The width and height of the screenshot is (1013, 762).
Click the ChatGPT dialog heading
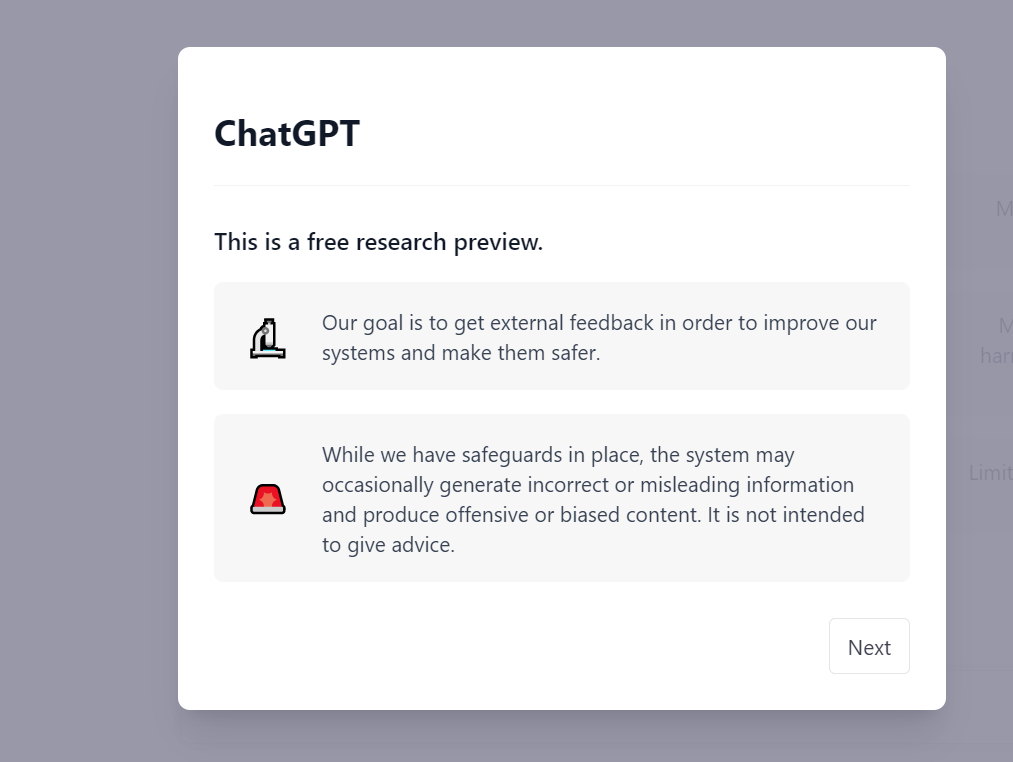click(287, 133)
